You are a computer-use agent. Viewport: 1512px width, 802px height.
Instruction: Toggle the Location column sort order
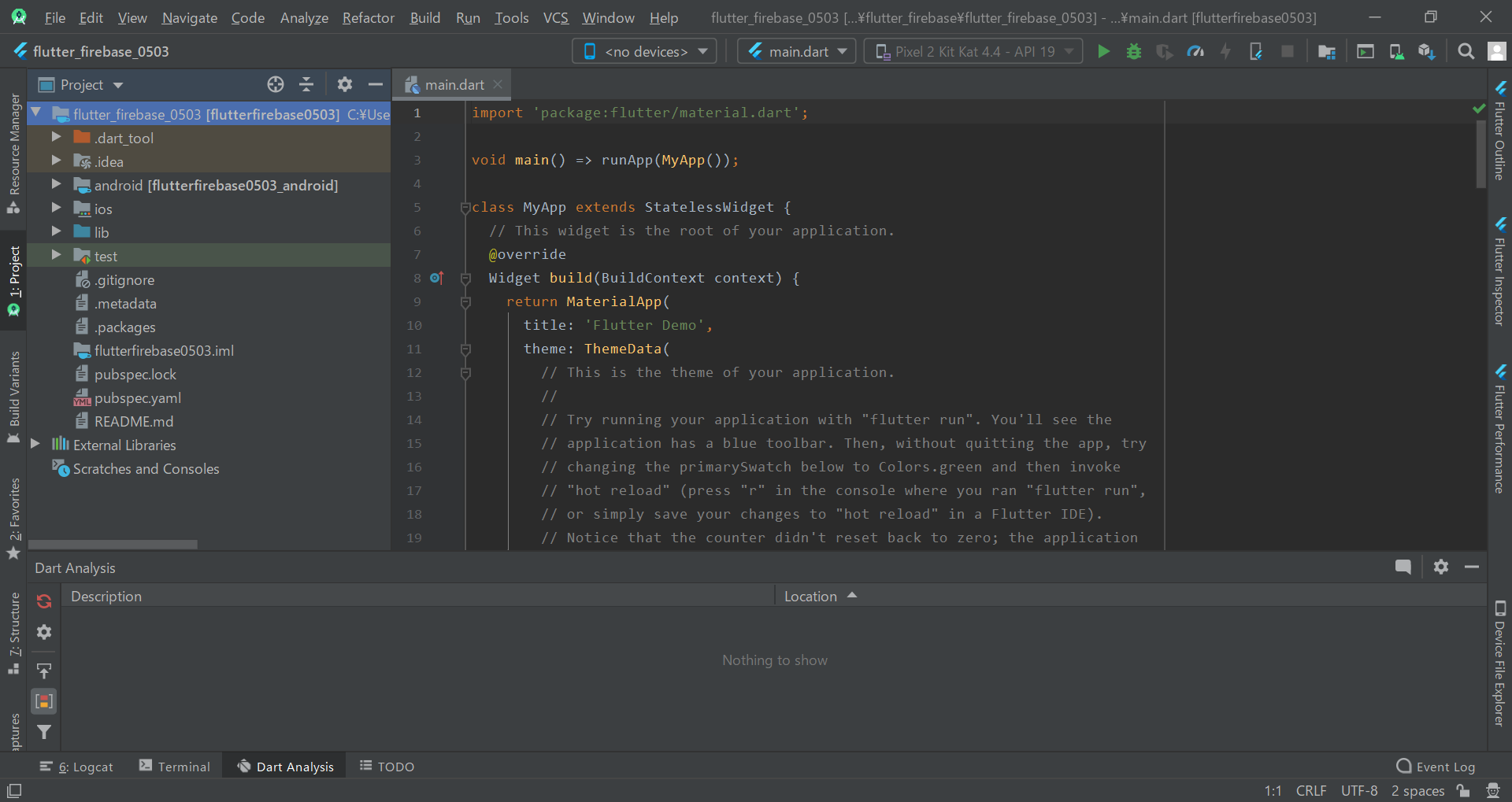[x=819, y=596]
